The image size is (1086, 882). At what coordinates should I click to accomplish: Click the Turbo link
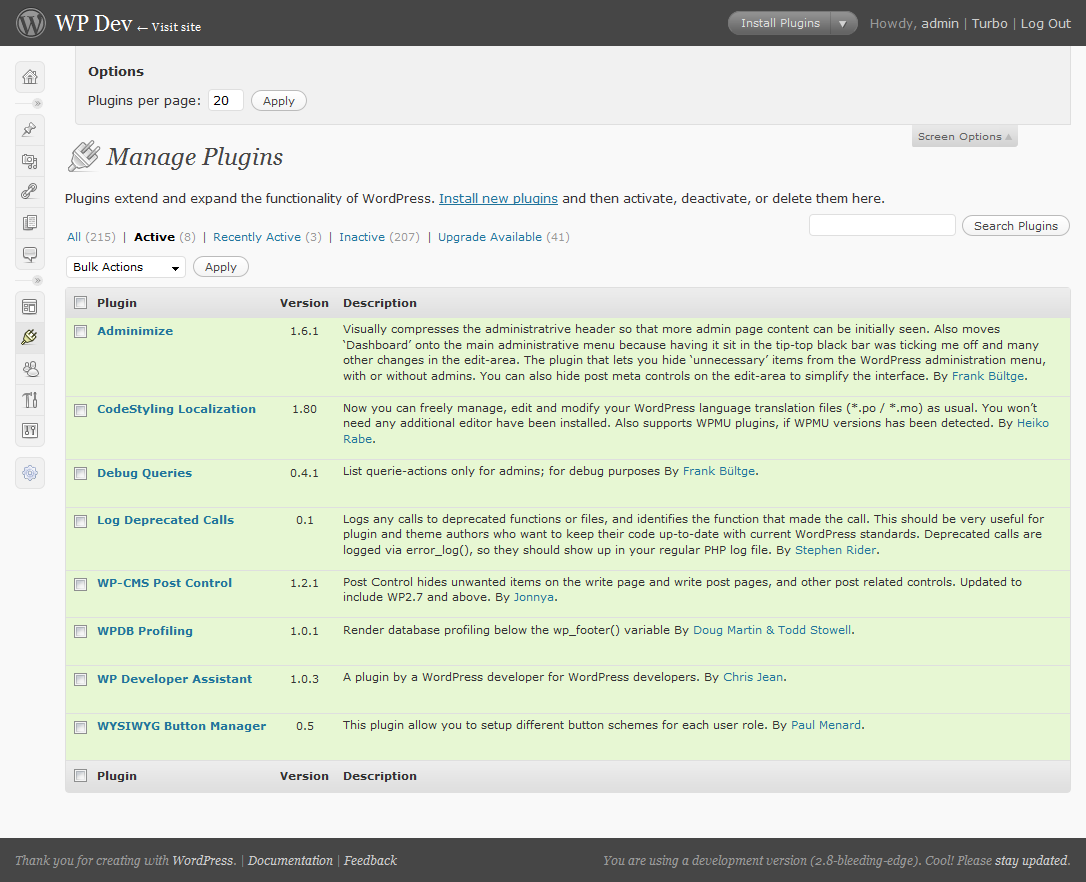[x=989, y=24]
